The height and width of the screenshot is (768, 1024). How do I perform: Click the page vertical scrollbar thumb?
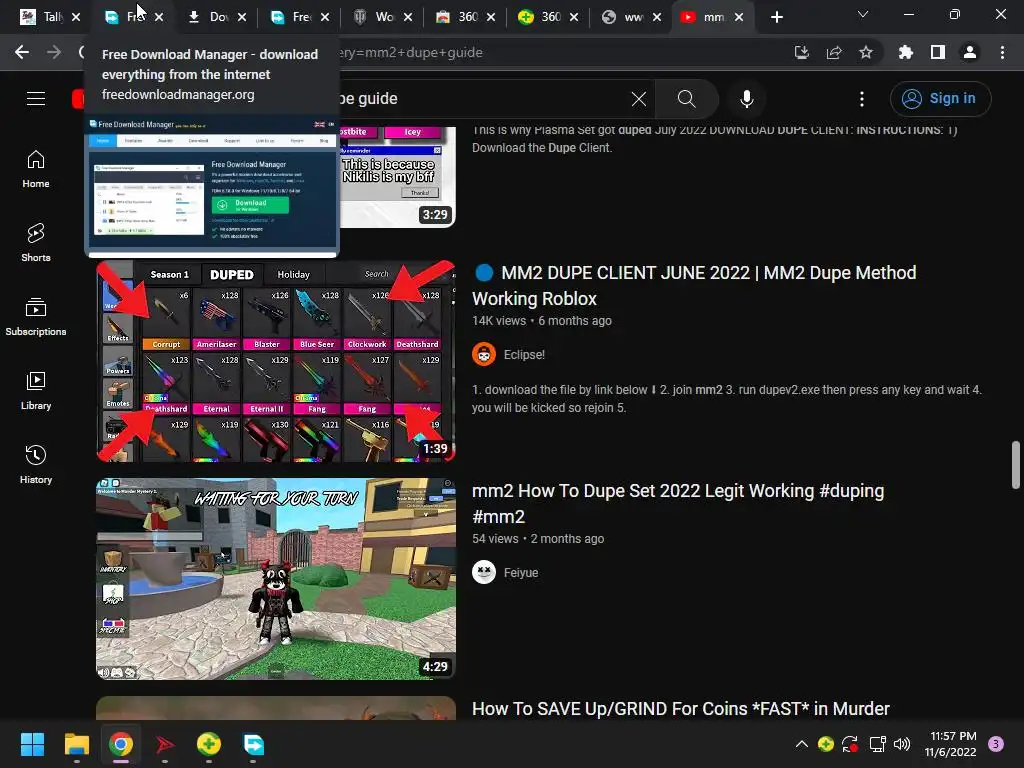pos(1016,465)
